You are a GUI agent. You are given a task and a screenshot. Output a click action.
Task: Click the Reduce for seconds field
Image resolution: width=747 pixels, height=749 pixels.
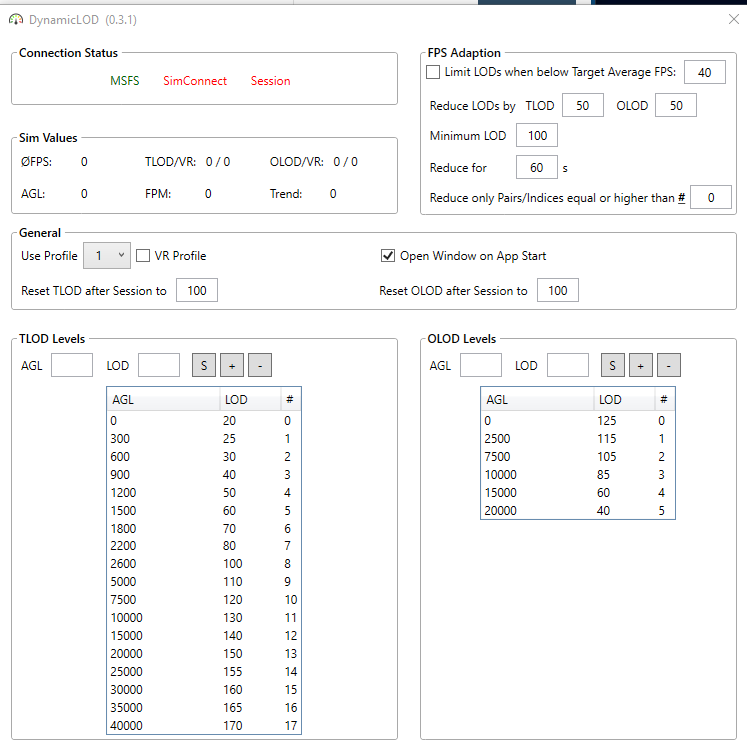537,167
